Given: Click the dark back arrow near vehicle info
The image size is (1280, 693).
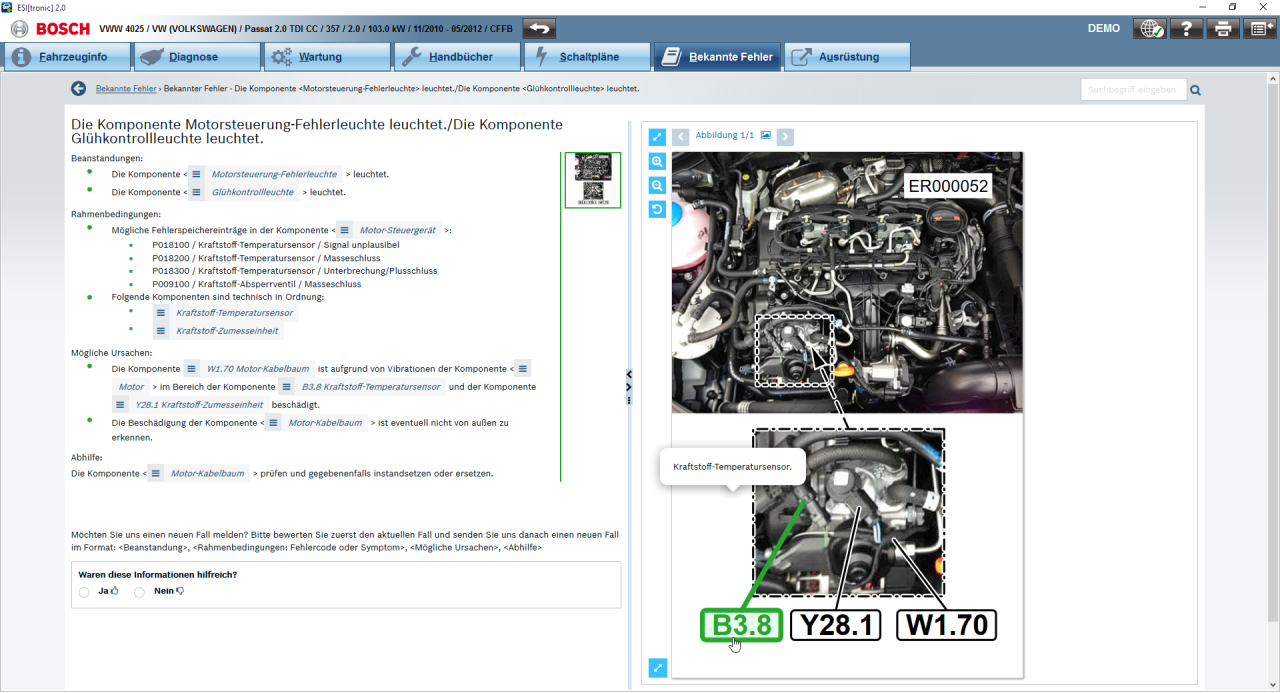Looking at the screenshot, I should click(x=538, y=28).
